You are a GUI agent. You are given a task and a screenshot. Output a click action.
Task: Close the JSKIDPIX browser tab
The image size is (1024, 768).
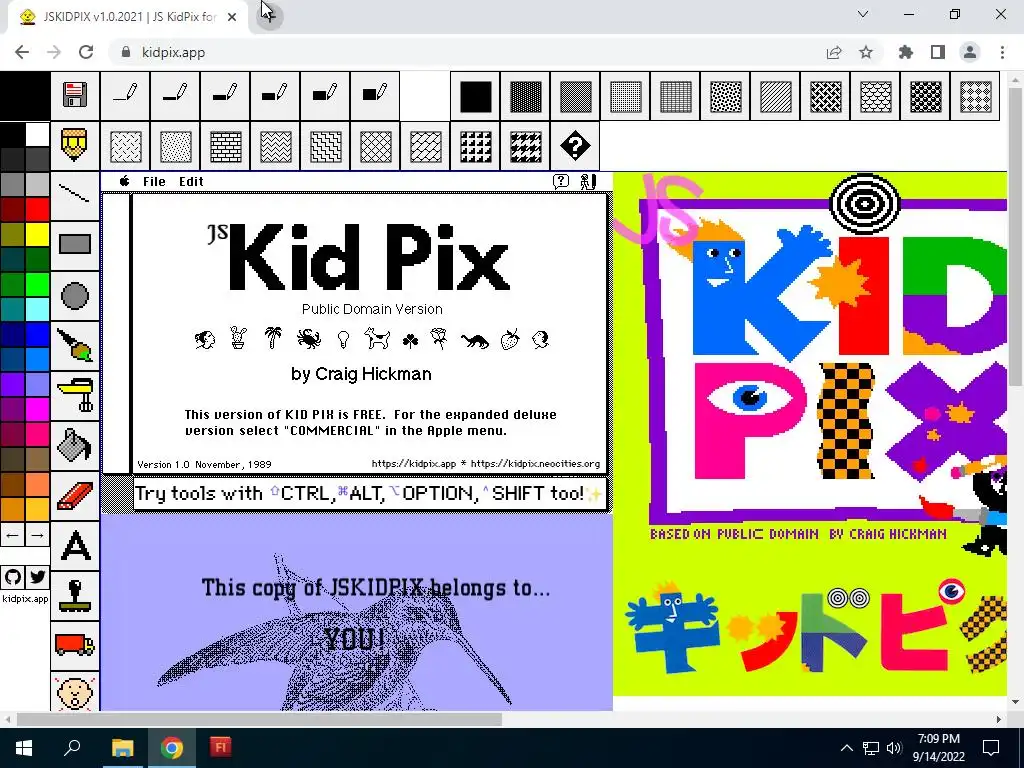pyautogui.click(x=232, y=18)
